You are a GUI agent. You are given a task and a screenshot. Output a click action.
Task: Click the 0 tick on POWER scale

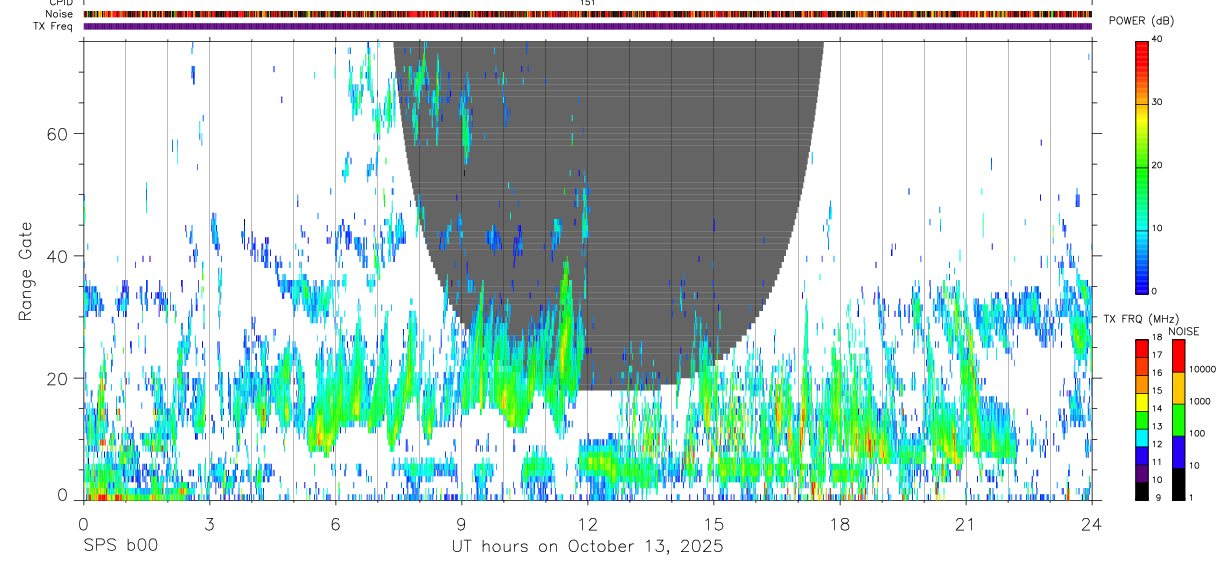click(x=1155, y=291)
